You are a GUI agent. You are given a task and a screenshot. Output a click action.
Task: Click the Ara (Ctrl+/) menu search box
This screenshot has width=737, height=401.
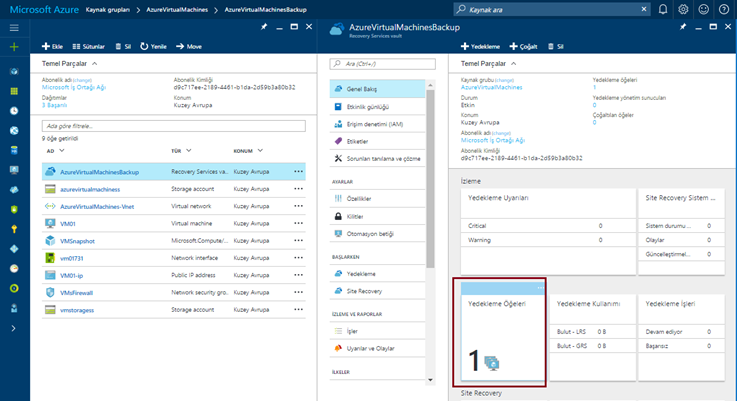pos(383,64)
